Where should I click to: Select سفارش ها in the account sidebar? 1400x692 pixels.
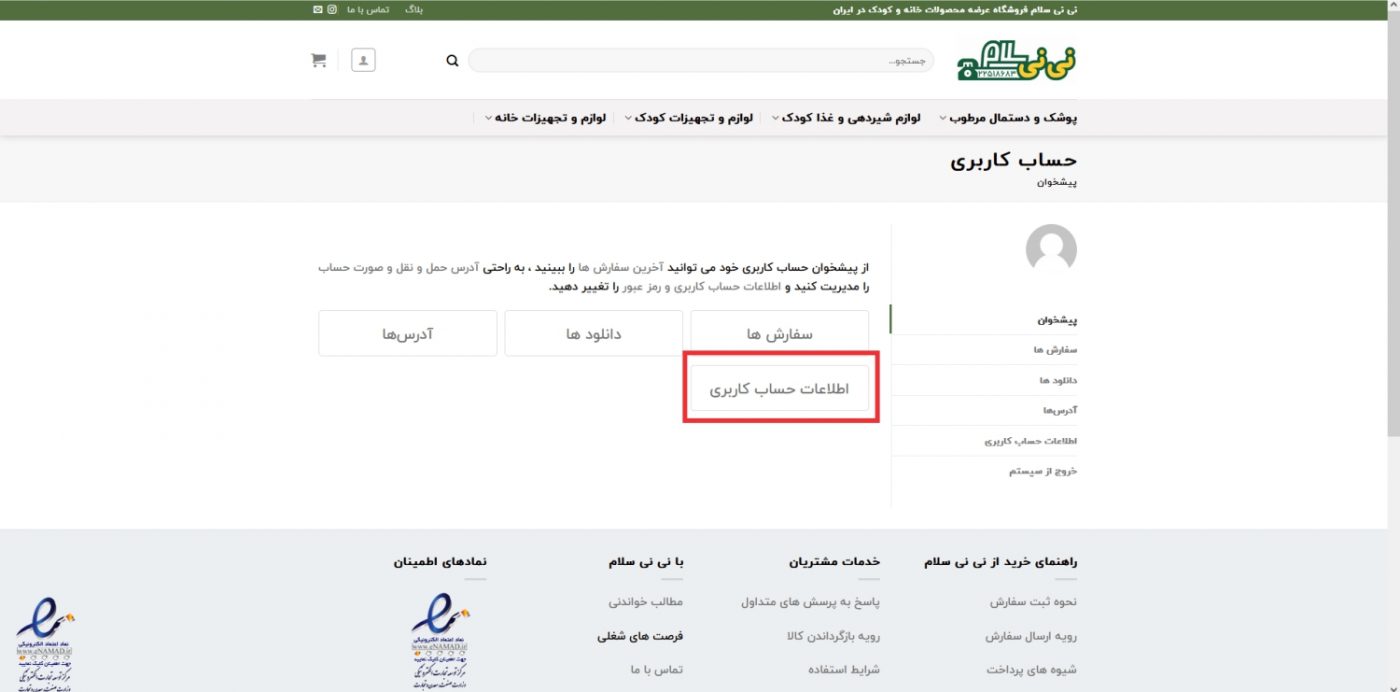coord(1055,350)
